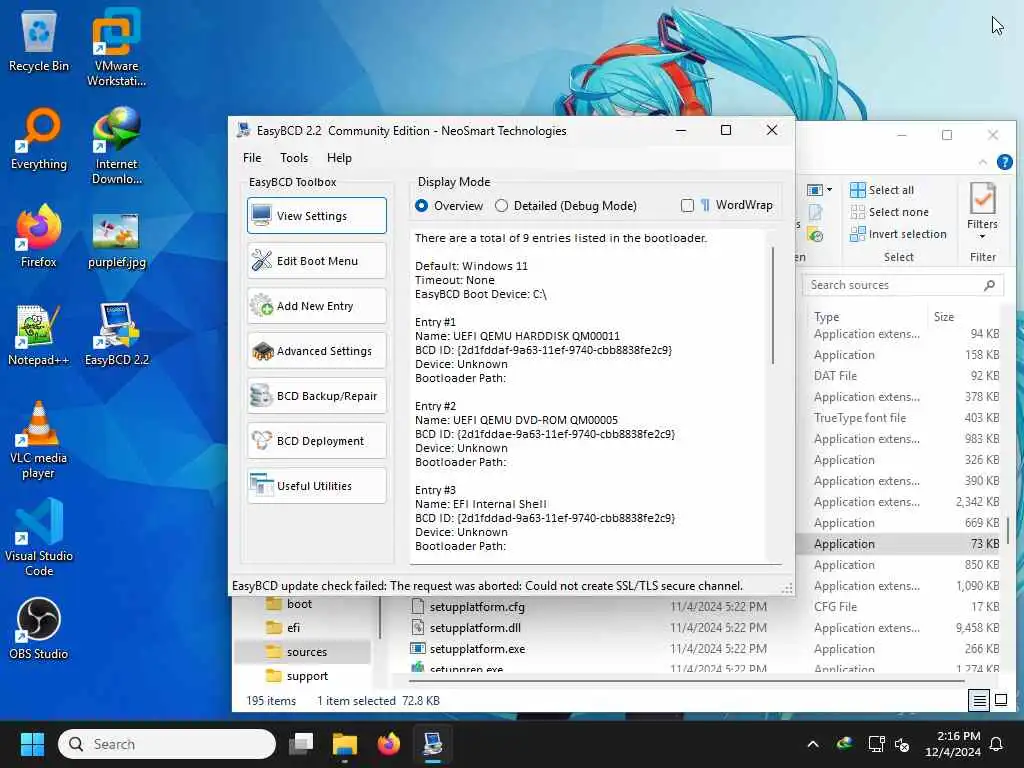
Task: Click Invert selection in Explorer ribbon
Action: (x=898, y=234)
